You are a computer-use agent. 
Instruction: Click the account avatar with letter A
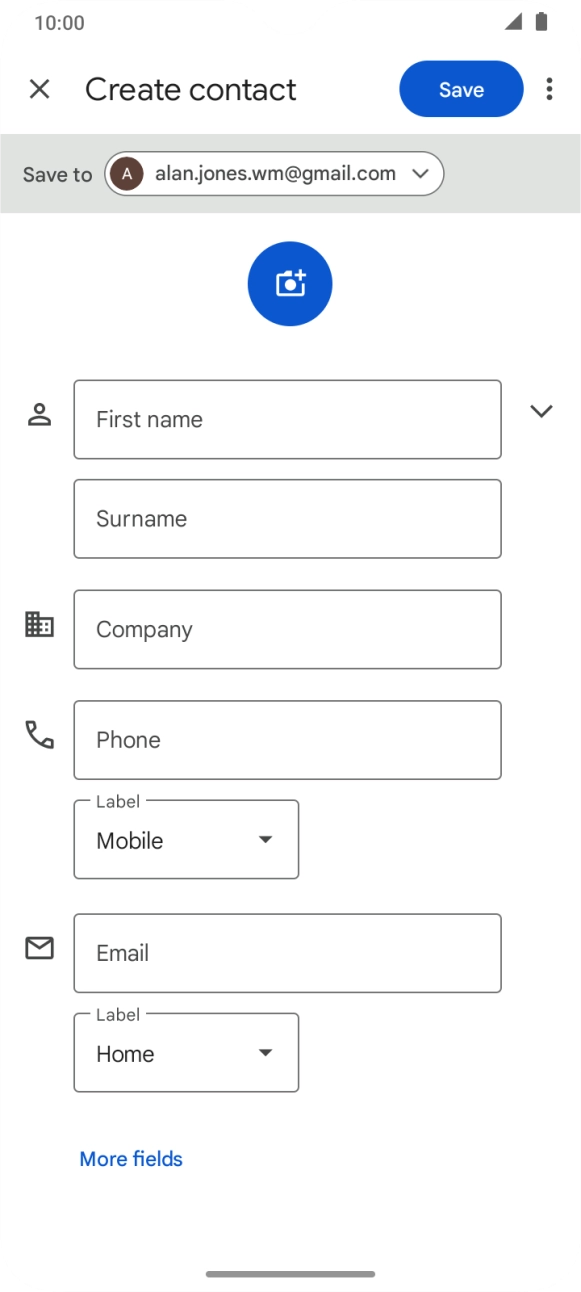tap(126, 173)
